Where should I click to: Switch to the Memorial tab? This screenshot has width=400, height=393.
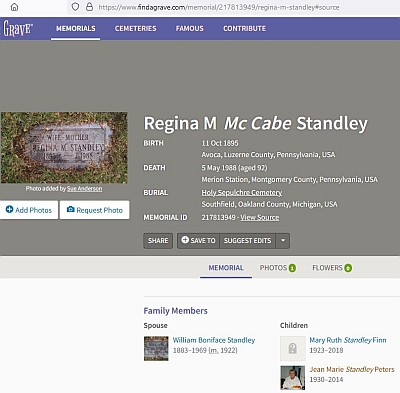click(x=226, y=268)
